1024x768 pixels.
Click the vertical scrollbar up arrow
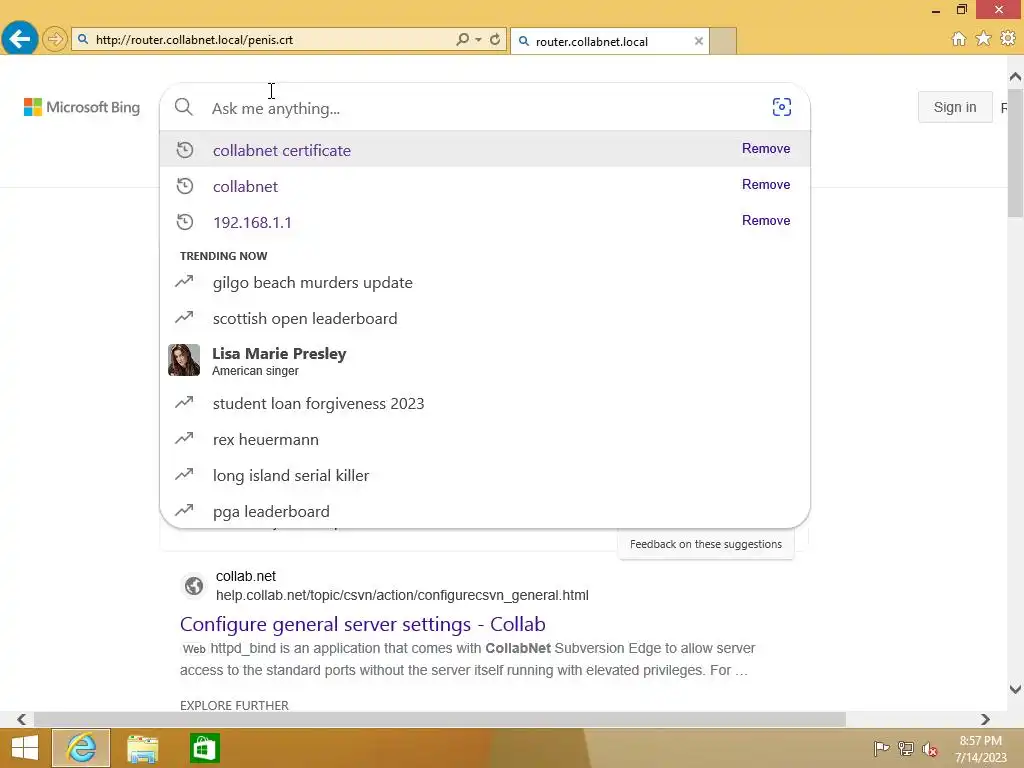pos(1015,77)
